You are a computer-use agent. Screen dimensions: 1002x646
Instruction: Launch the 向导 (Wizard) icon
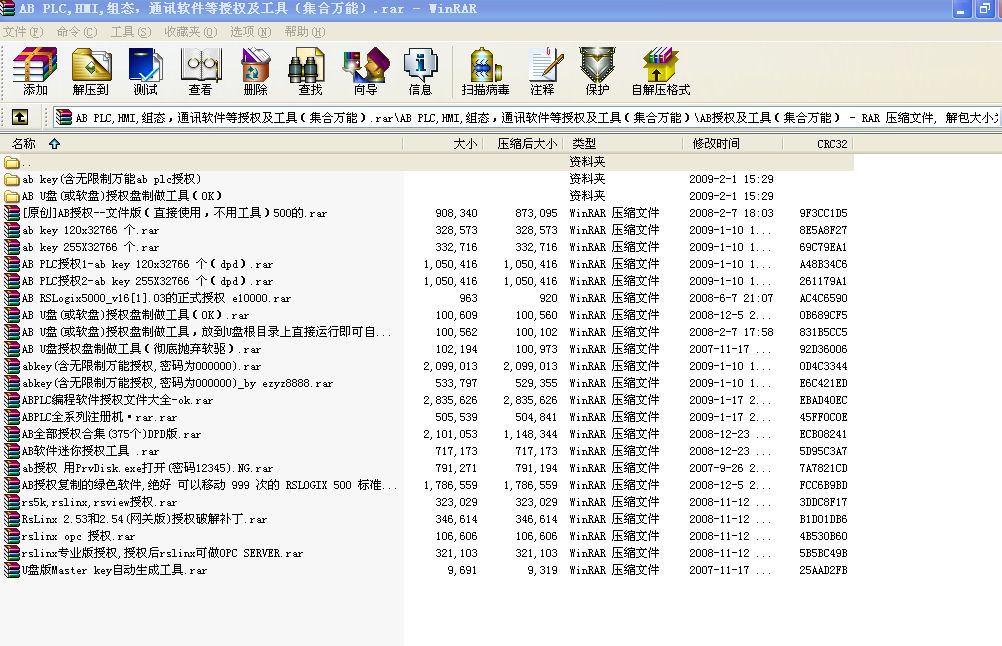click(x=365, y=70)
